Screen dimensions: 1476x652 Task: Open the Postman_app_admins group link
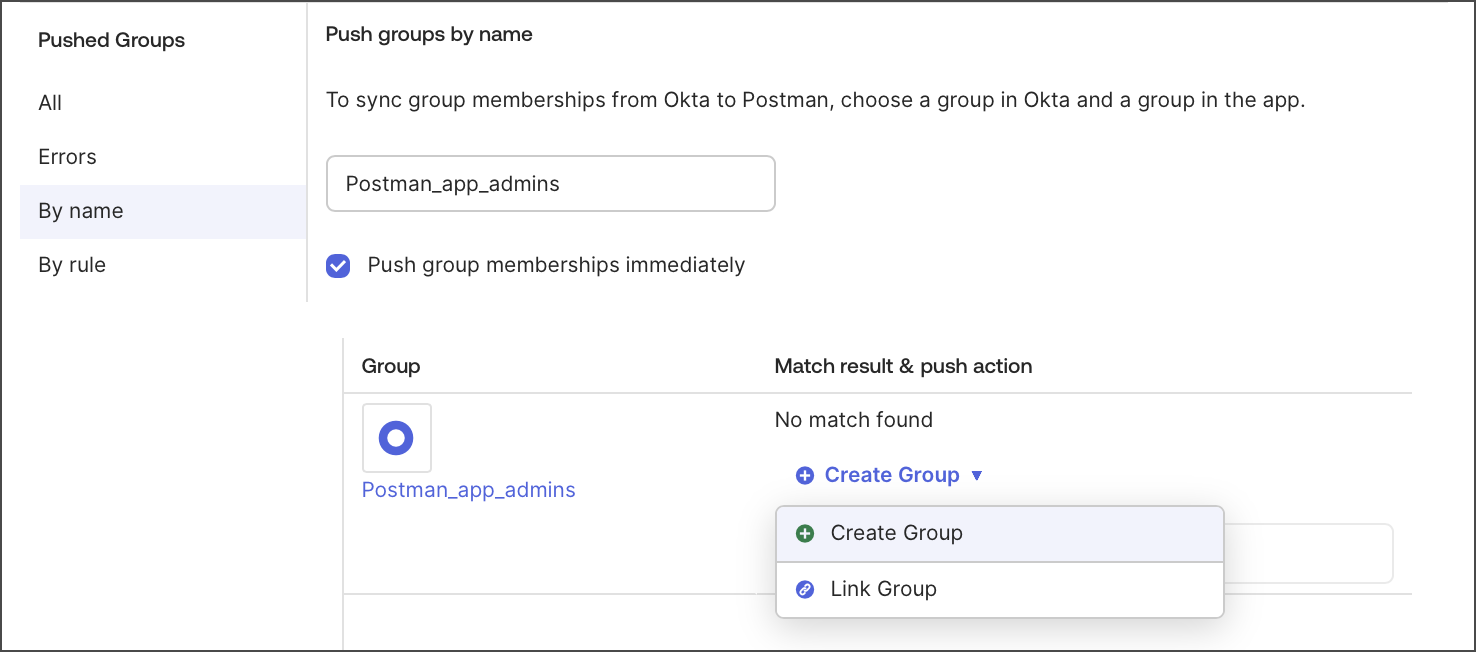(x=469, y=490)
